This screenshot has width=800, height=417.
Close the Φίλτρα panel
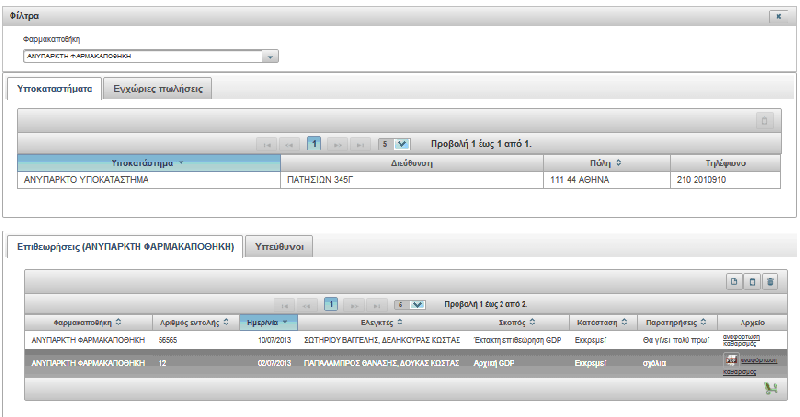pos(779,16)
